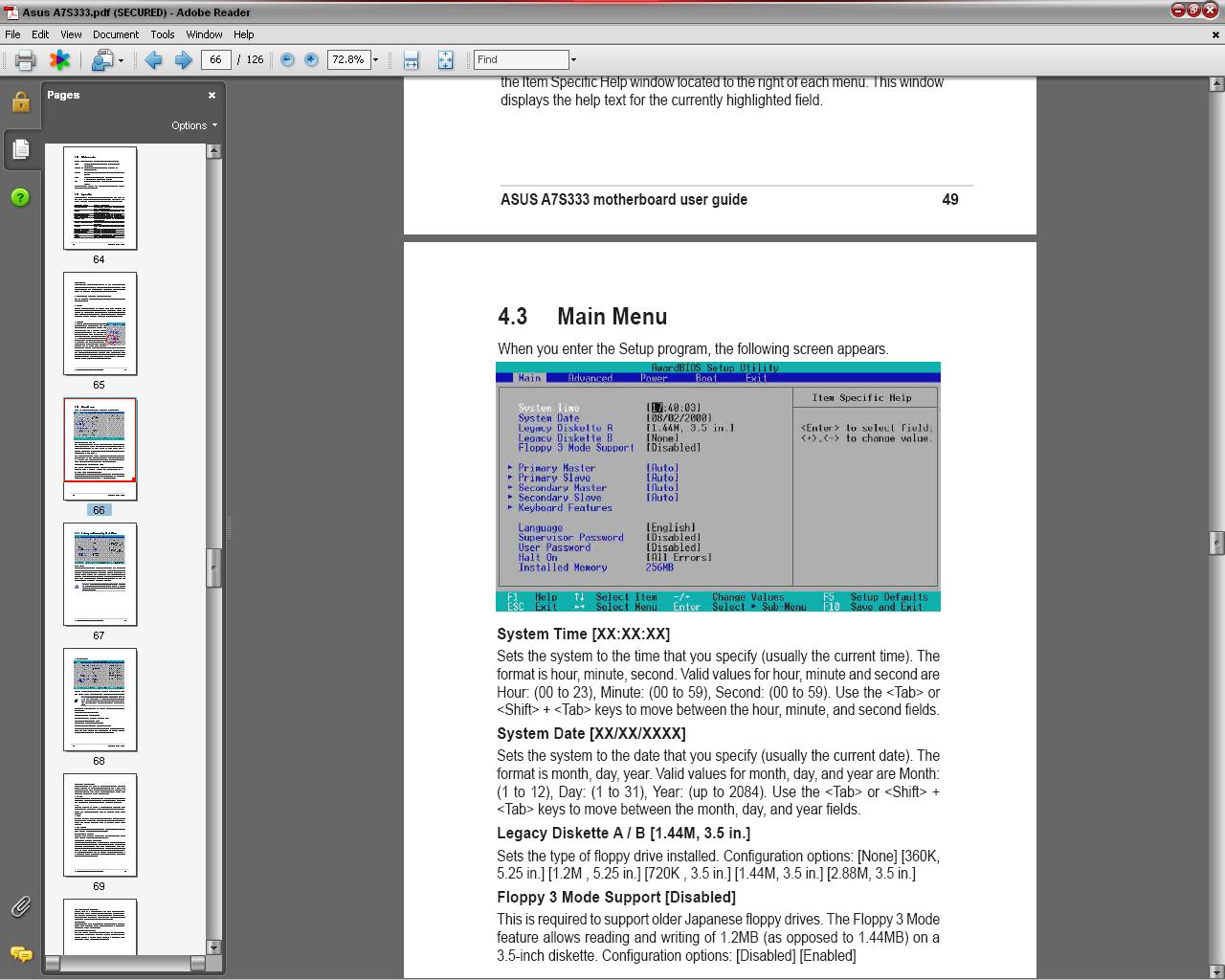This screenshot has height=980, width=1225.
Task: Click the document vertical scroll thumb
Action: (x=1216, y=543)
